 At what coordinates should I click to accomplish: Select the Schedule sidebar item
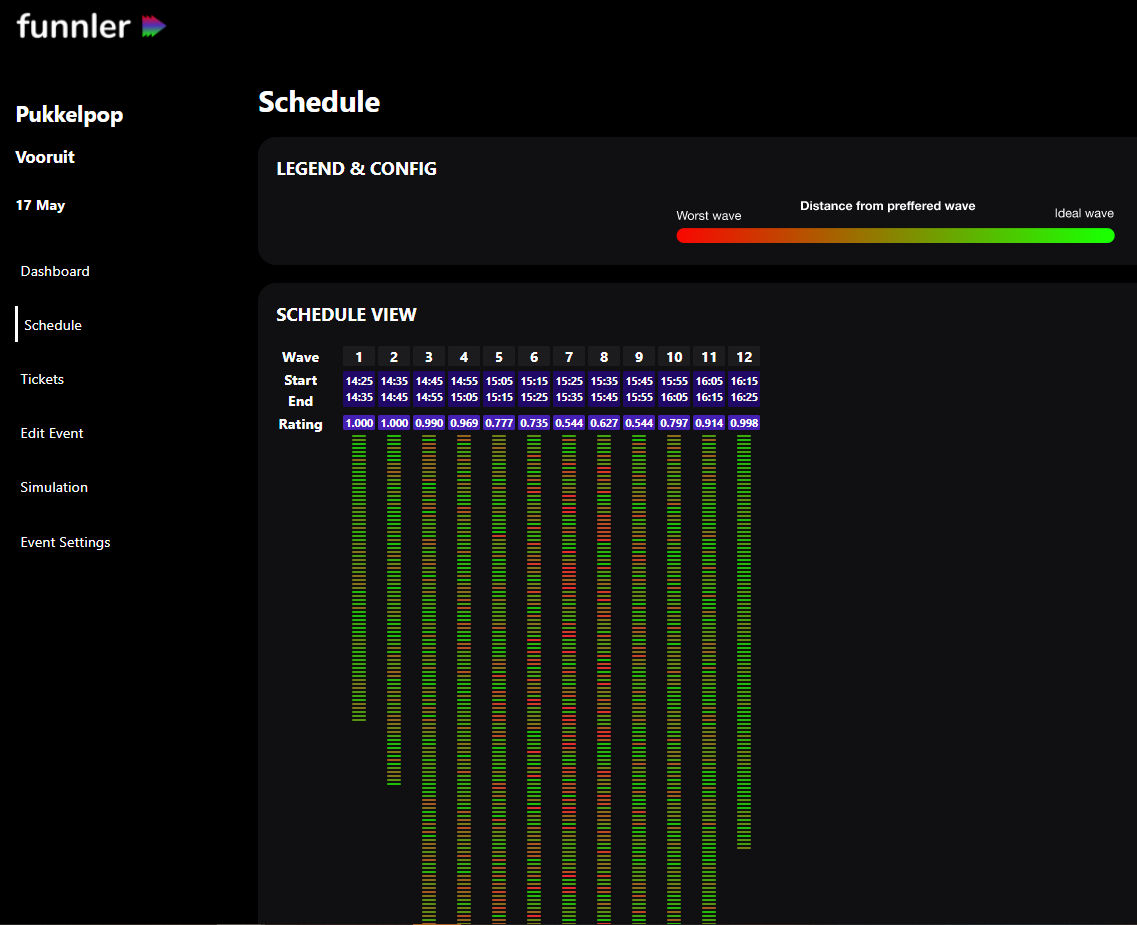pyautogui.click(x=53, y=325)
